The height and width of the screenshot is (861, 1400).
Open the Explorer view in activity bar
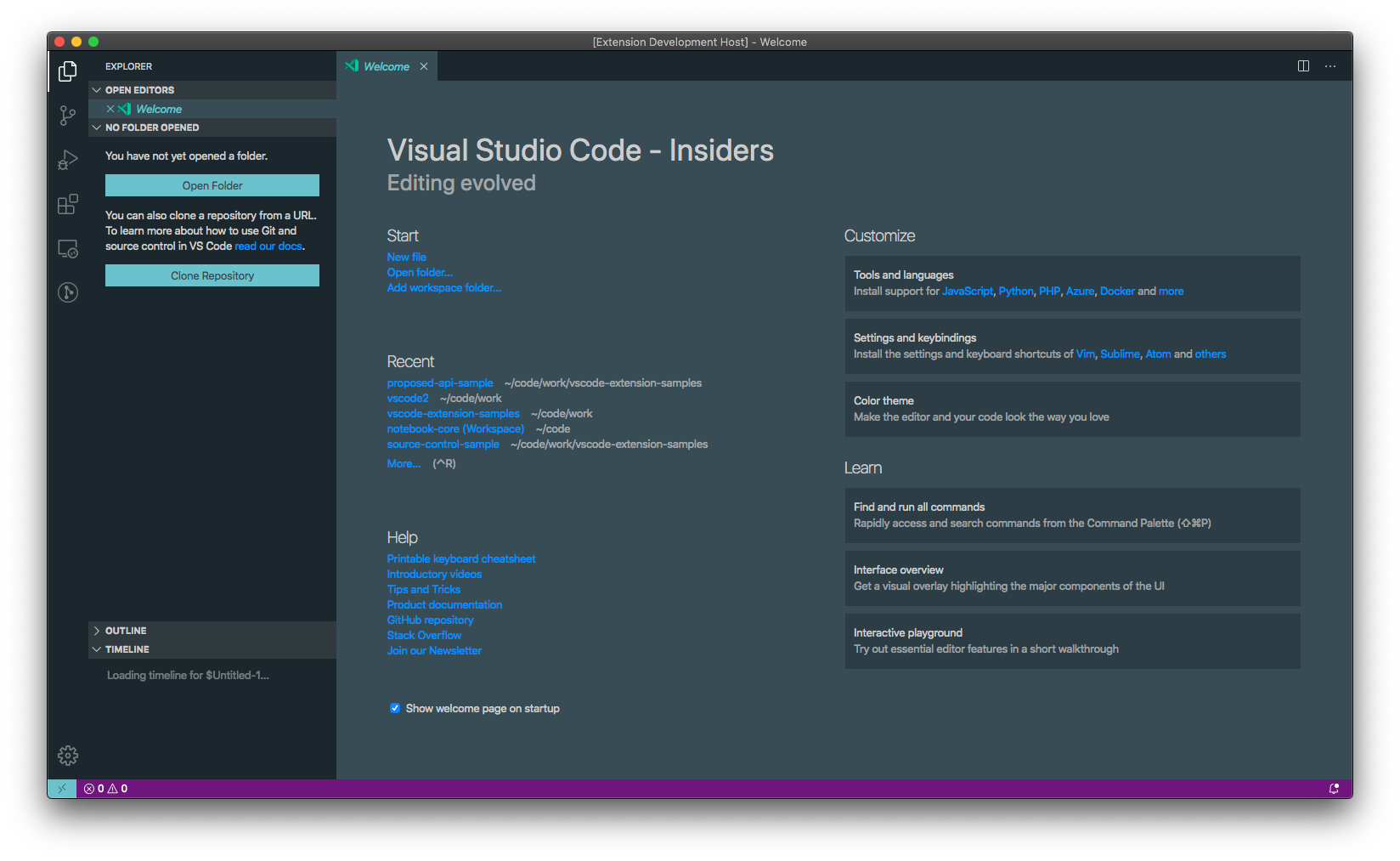[x=68, y=71]
